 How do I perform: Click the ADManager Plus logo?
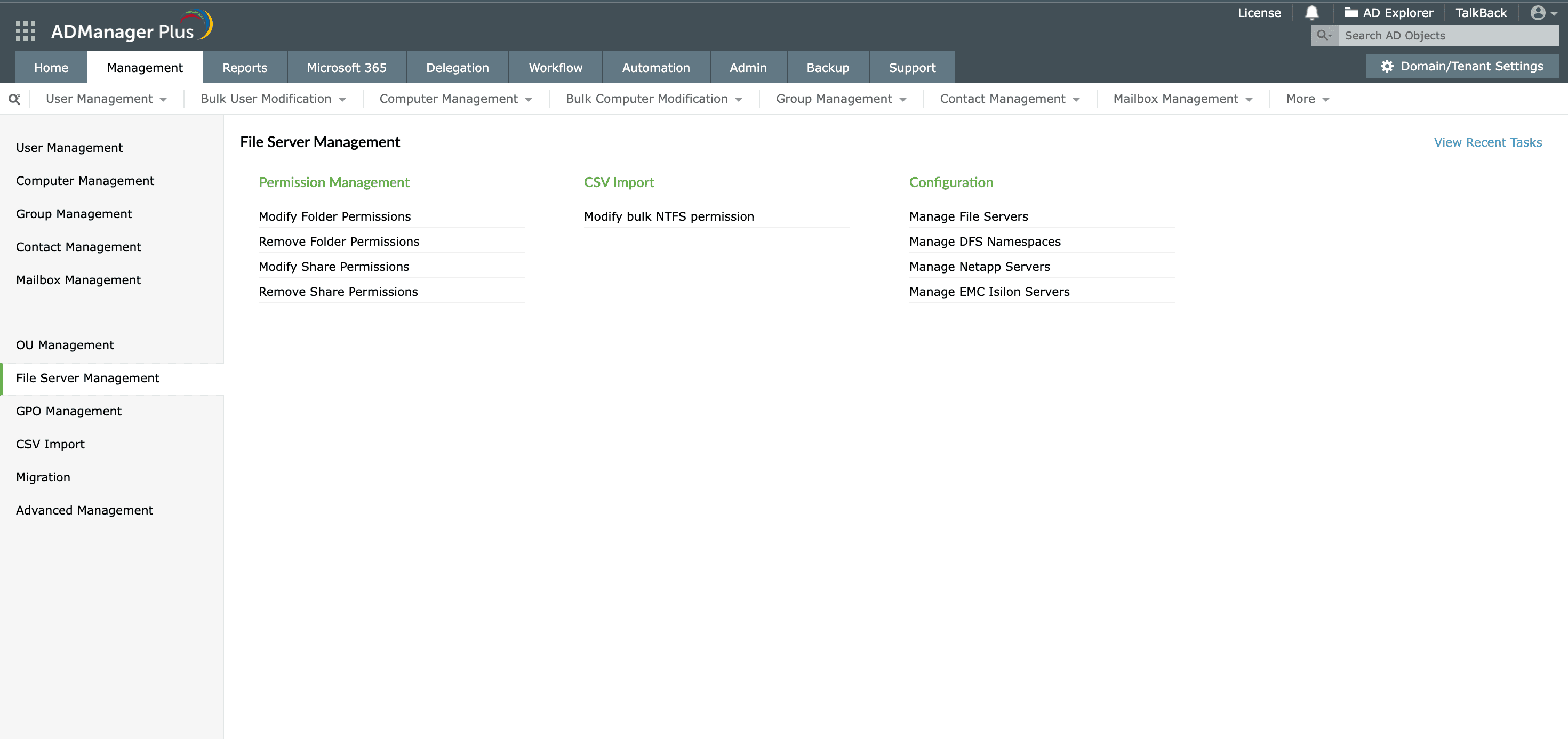[131, 27]
